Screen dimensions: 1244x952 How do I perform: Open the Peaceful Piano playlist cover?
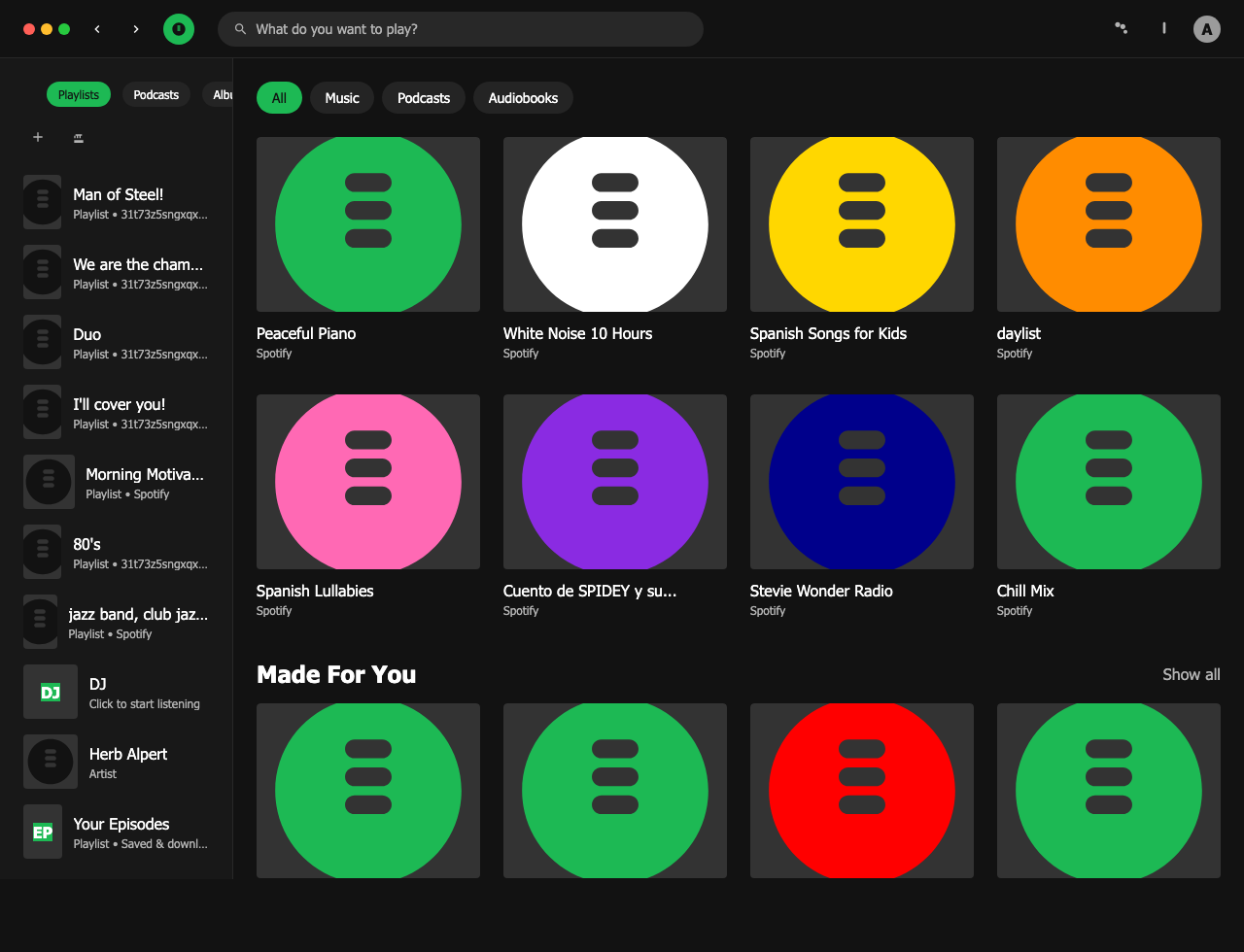point(368,224)
